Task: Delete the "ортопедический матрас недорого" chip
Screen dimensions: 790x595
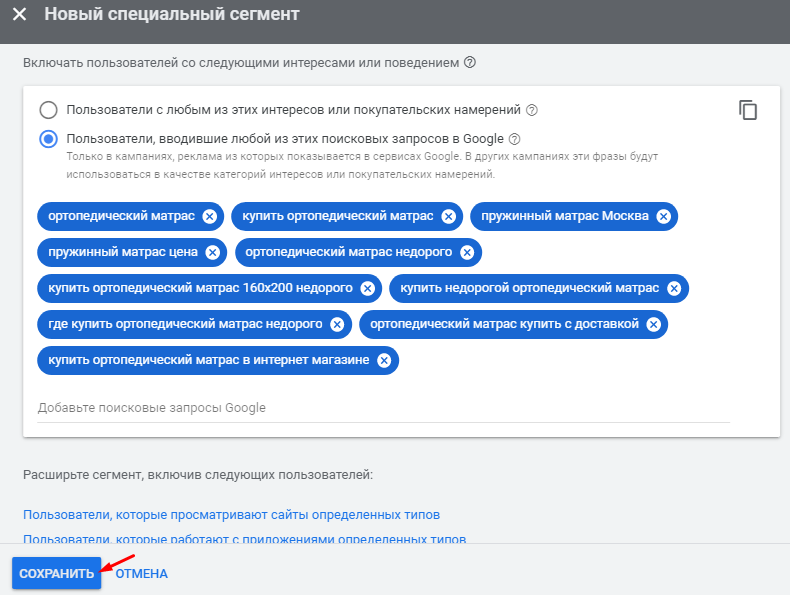Action: 467,252
